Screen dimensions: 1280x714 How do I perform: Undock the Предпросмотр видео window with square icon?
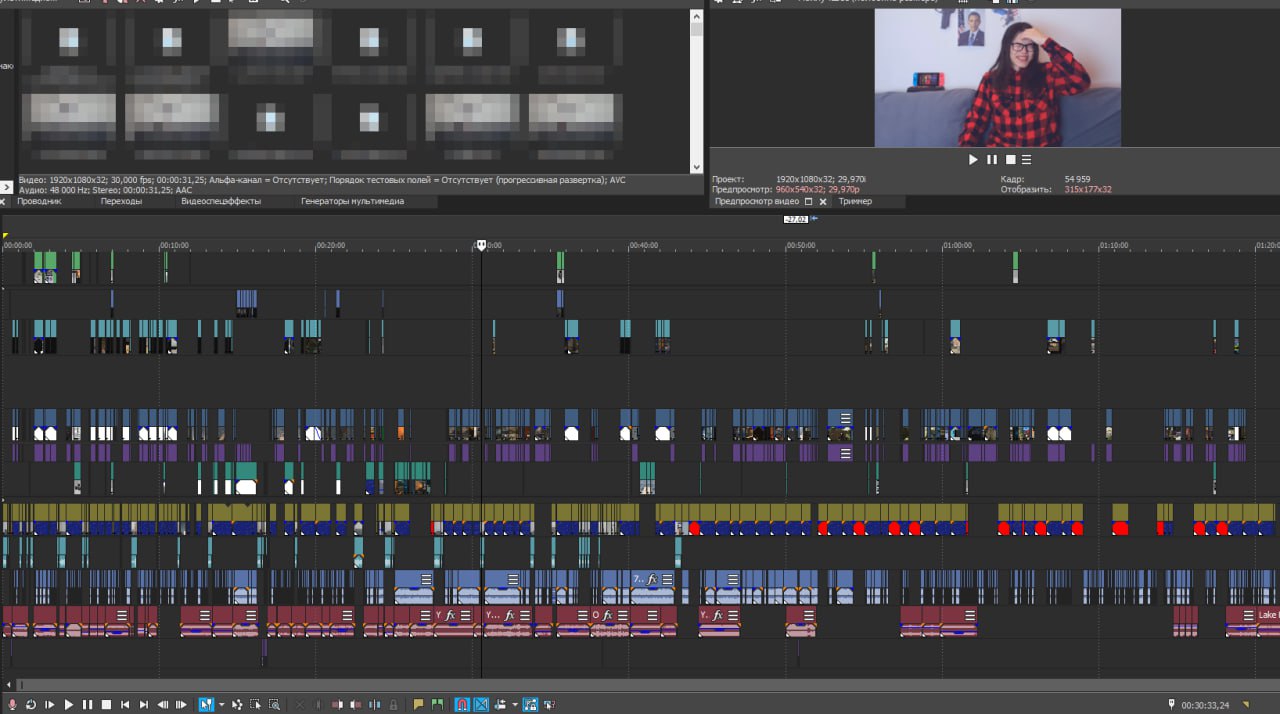[809, 201]
